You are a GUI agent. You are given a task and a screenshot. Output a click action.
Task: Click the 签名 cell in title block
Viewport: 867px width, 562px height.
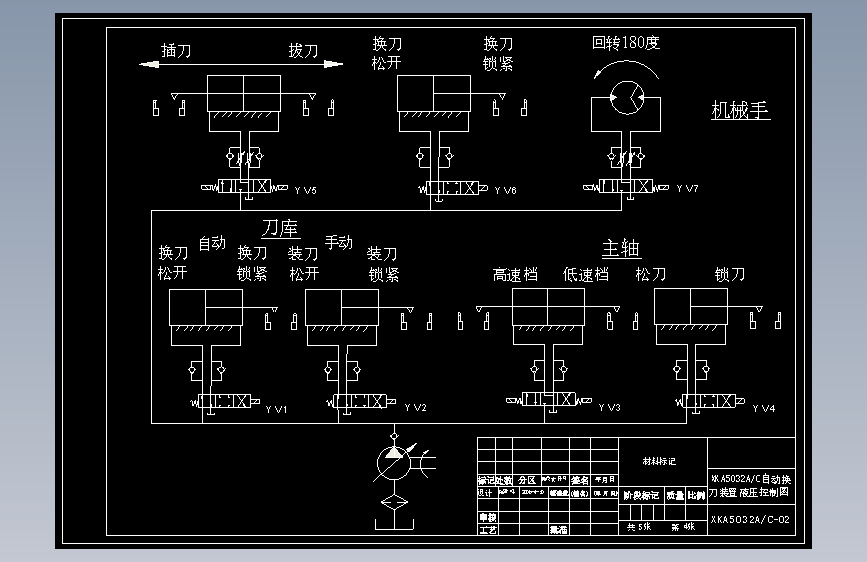(579, 480)
